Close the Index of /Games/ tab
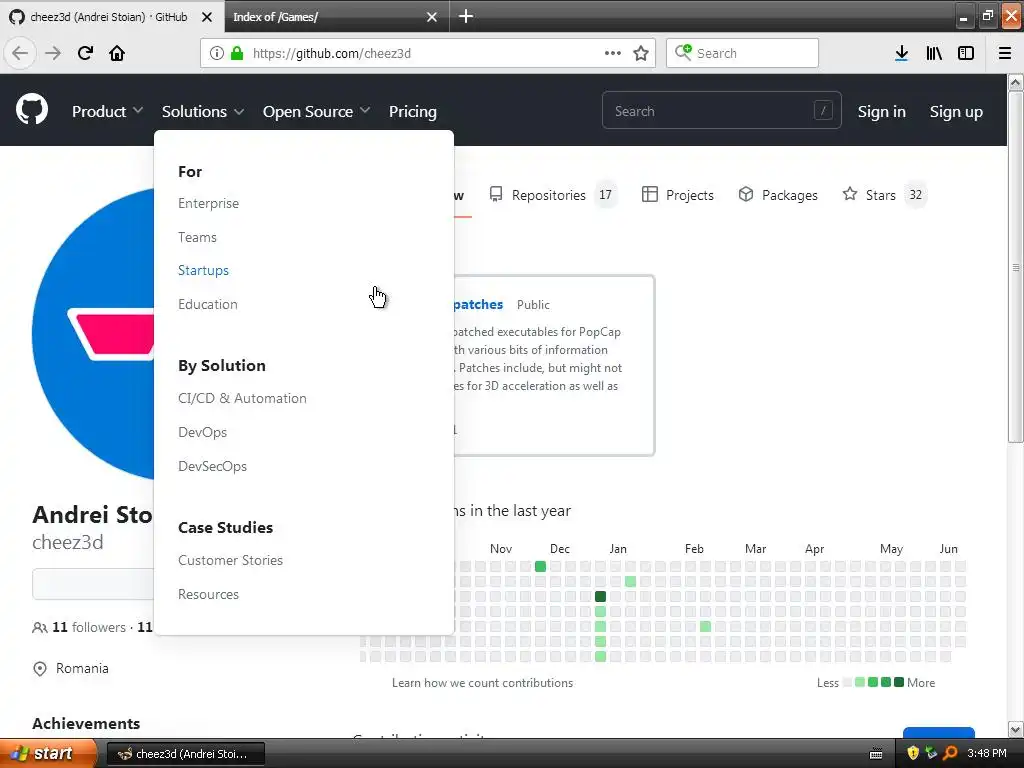This screenshot has width=1024, height=768. point(432,17)
